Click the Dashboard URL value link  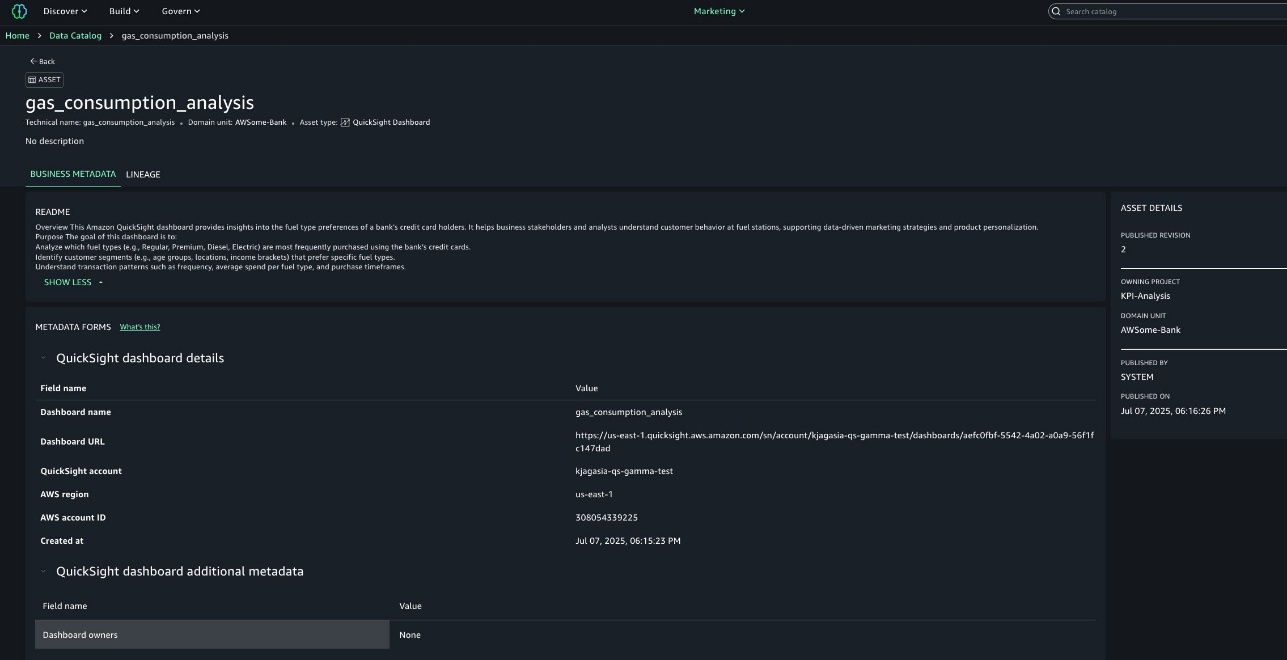[x=835, y=442]
